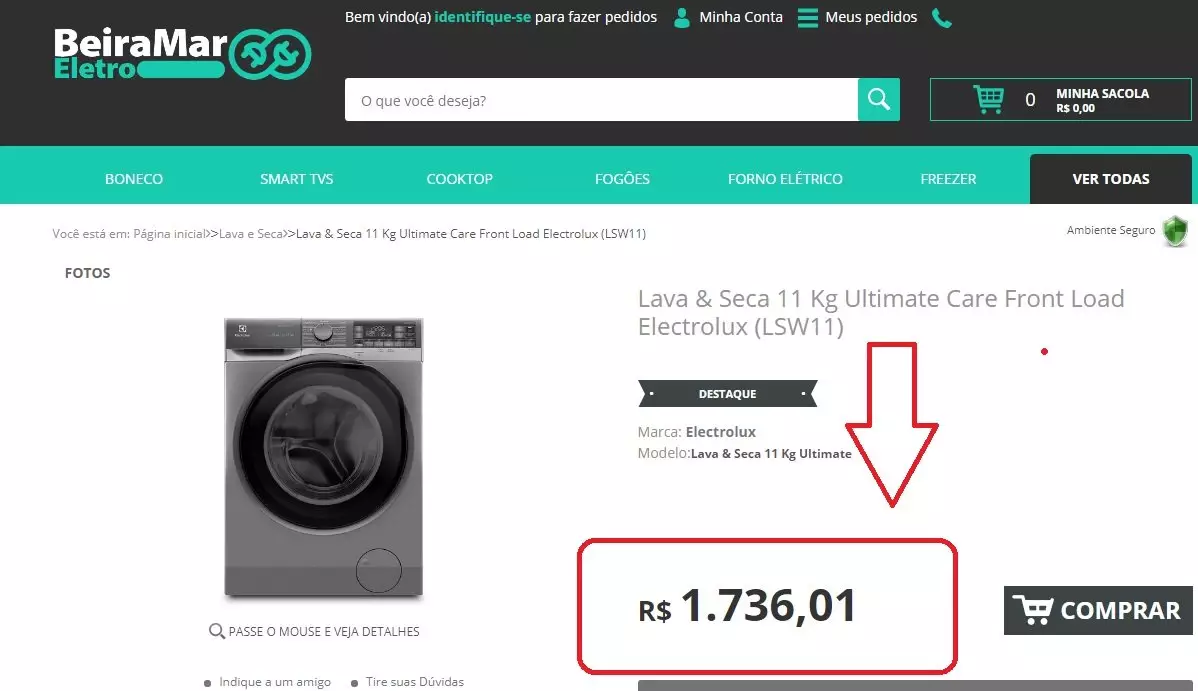This screenshot has height=691, width=1198.
Task: Click the COMPRAR button
Action: (x=1098, y=610)
